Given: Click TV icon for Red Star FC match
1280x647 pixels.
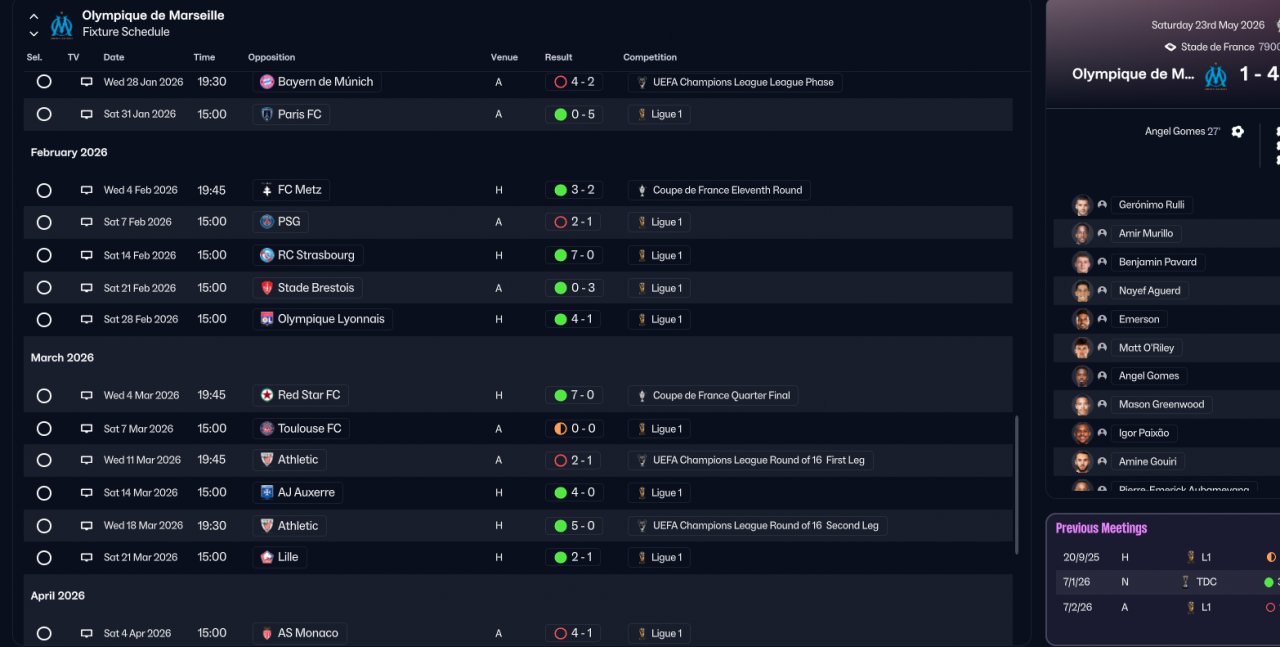Looking at the screenshot, I should point(87,395).
